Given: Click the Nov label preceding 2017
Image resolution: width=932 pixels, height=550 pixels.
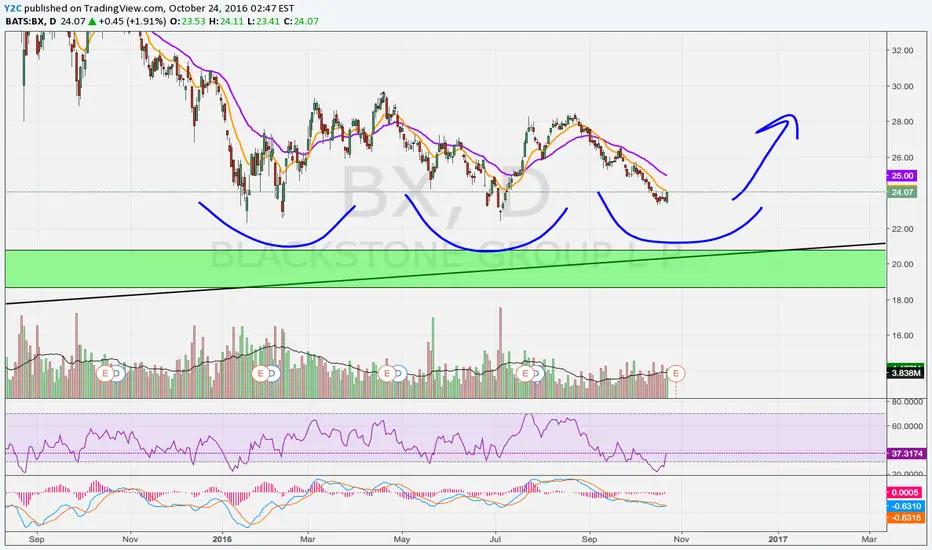Looking at the screenshot, I should 681,539.
